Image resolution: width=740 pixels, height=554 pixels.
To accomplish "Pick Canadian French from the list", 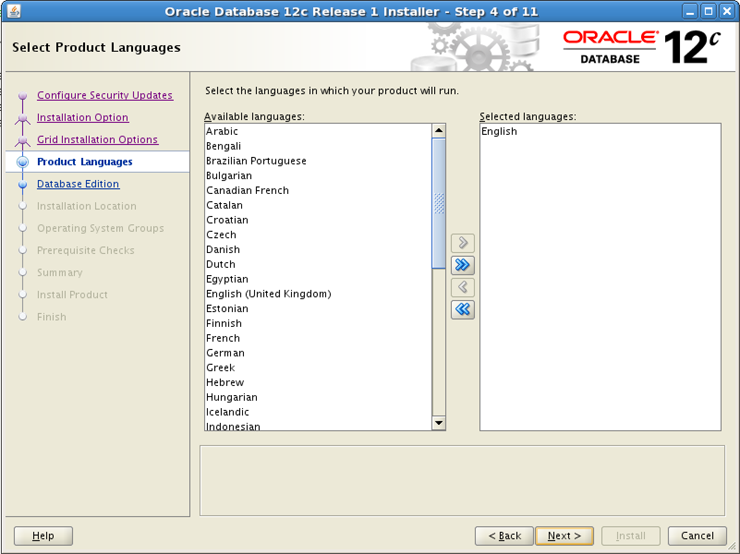I will coord(318,190).
